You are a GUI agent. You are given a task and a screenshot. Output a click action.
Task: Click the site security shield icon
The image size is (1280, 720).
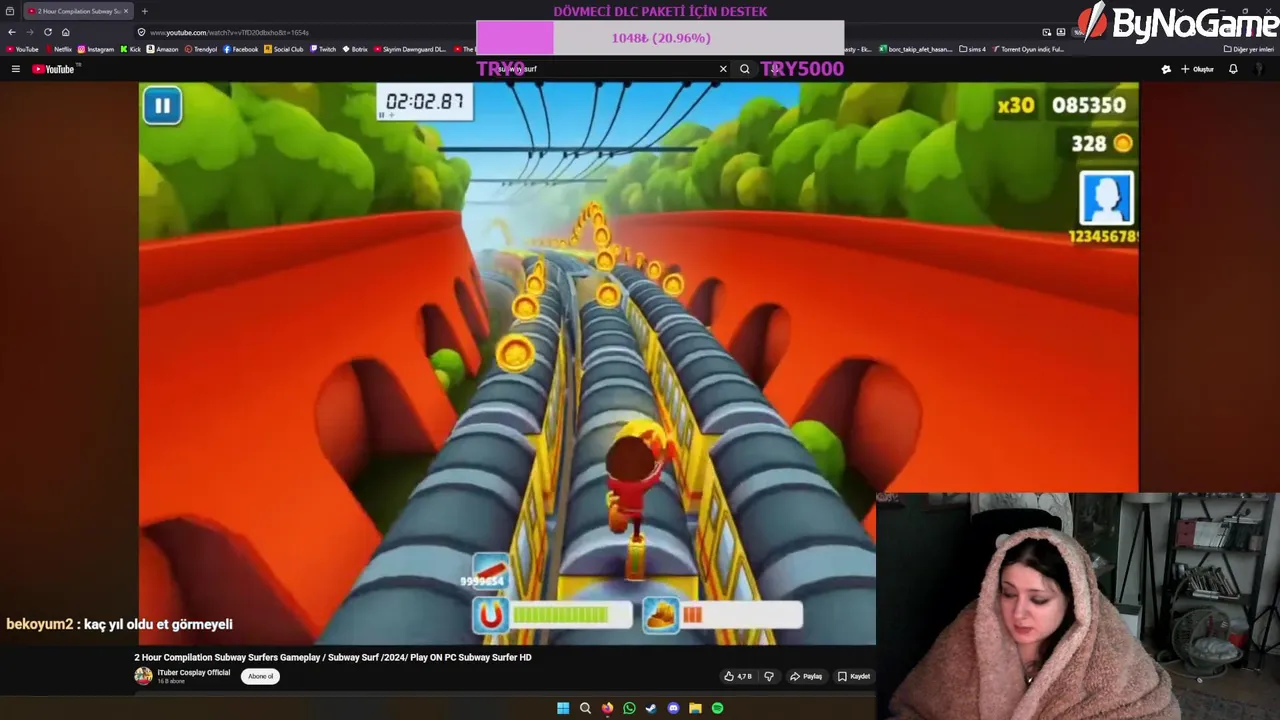tap(141, 32)
